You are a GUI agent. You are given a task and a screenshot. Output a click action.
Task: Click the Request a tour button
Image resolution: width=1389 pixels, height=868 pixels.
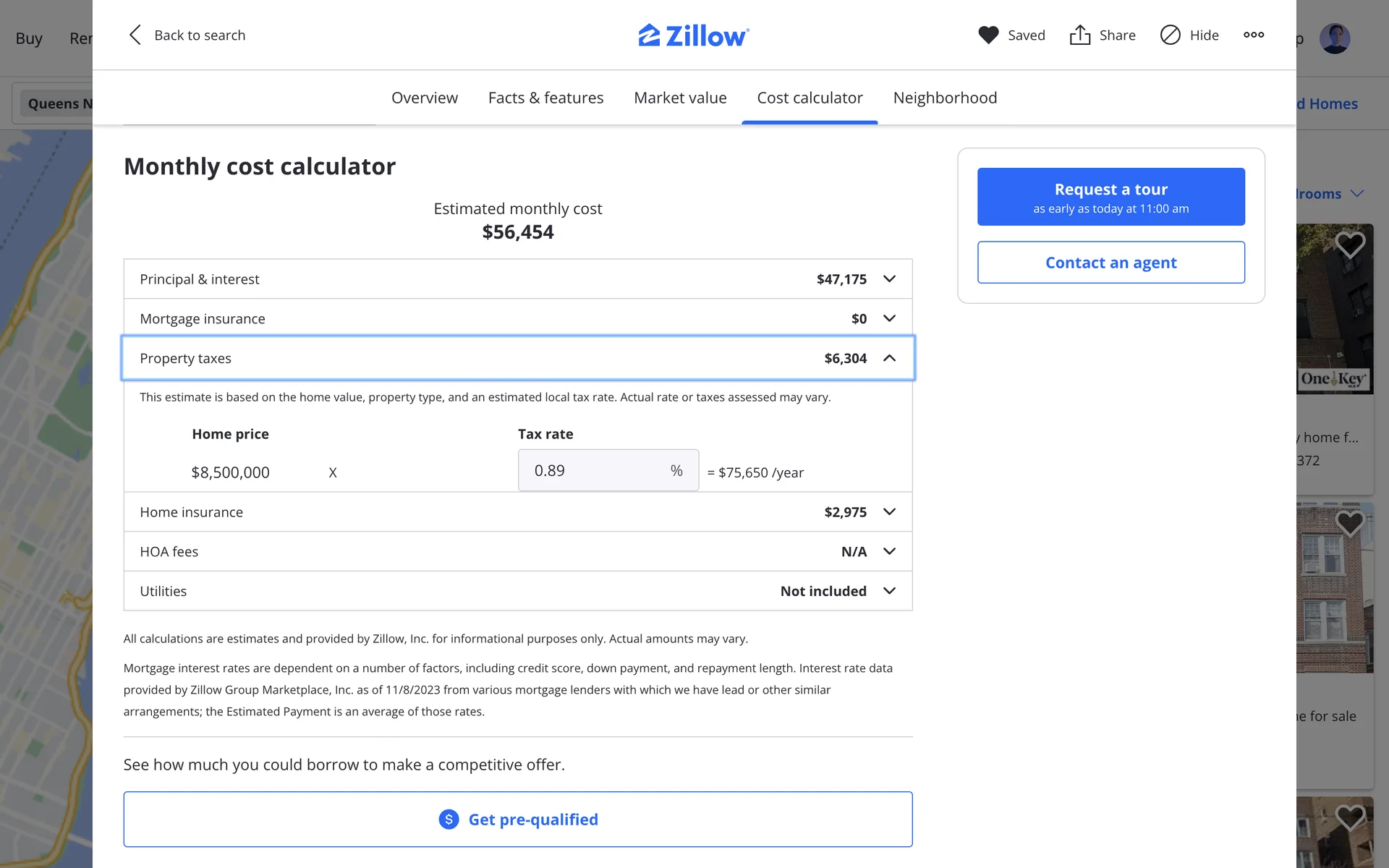1110,197
